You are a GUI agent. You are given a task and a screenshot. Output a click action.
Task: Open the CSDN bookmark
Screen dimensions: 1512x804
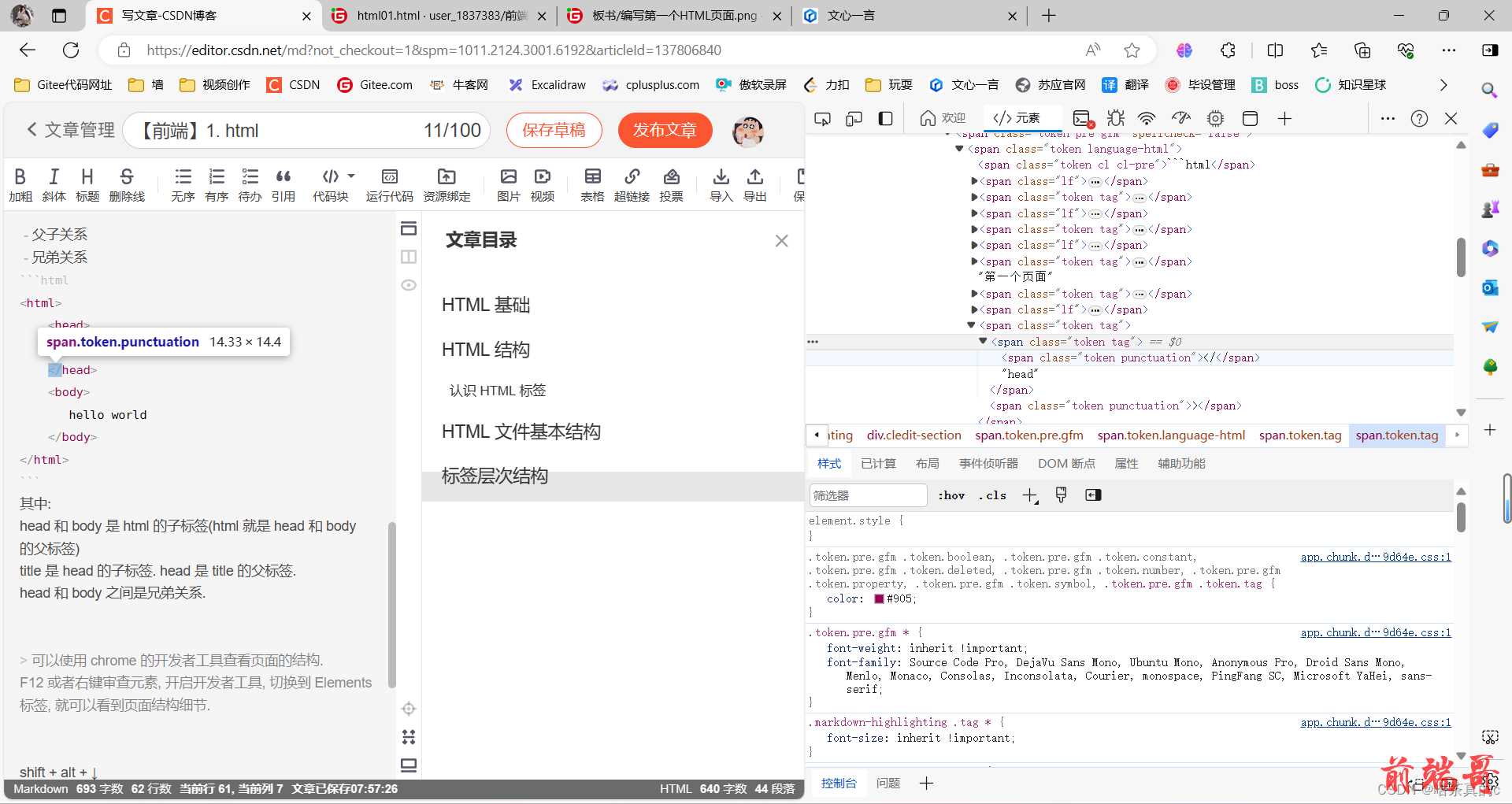click(x=293, y=85)
